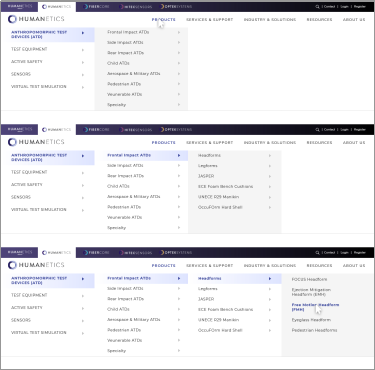
Task: Click the search magnifier icon in the bottom panel's dark bar
Action: coord(317,253)
